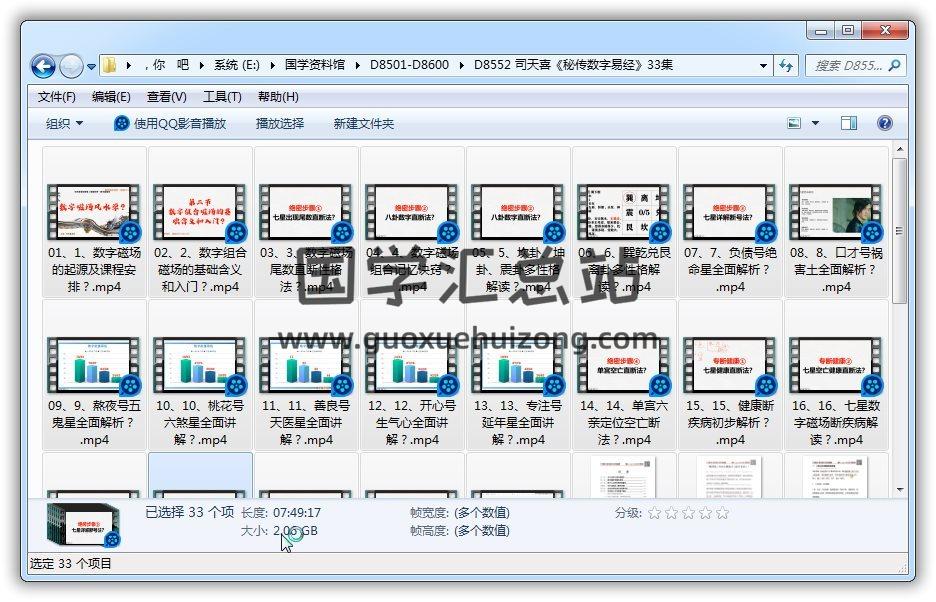
Task: Click in the search box field
Action: click(846, 66)
